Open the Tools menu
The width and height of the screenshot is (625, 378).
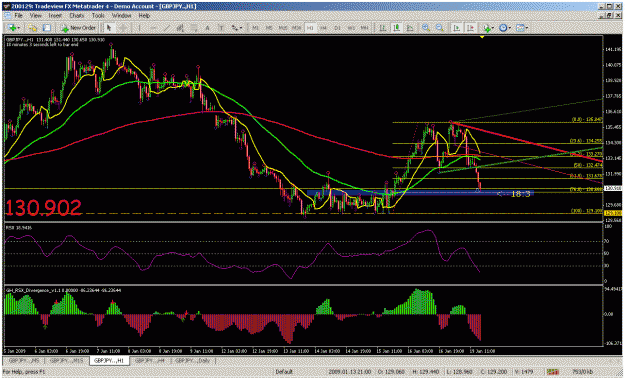(x=98, y=16)
